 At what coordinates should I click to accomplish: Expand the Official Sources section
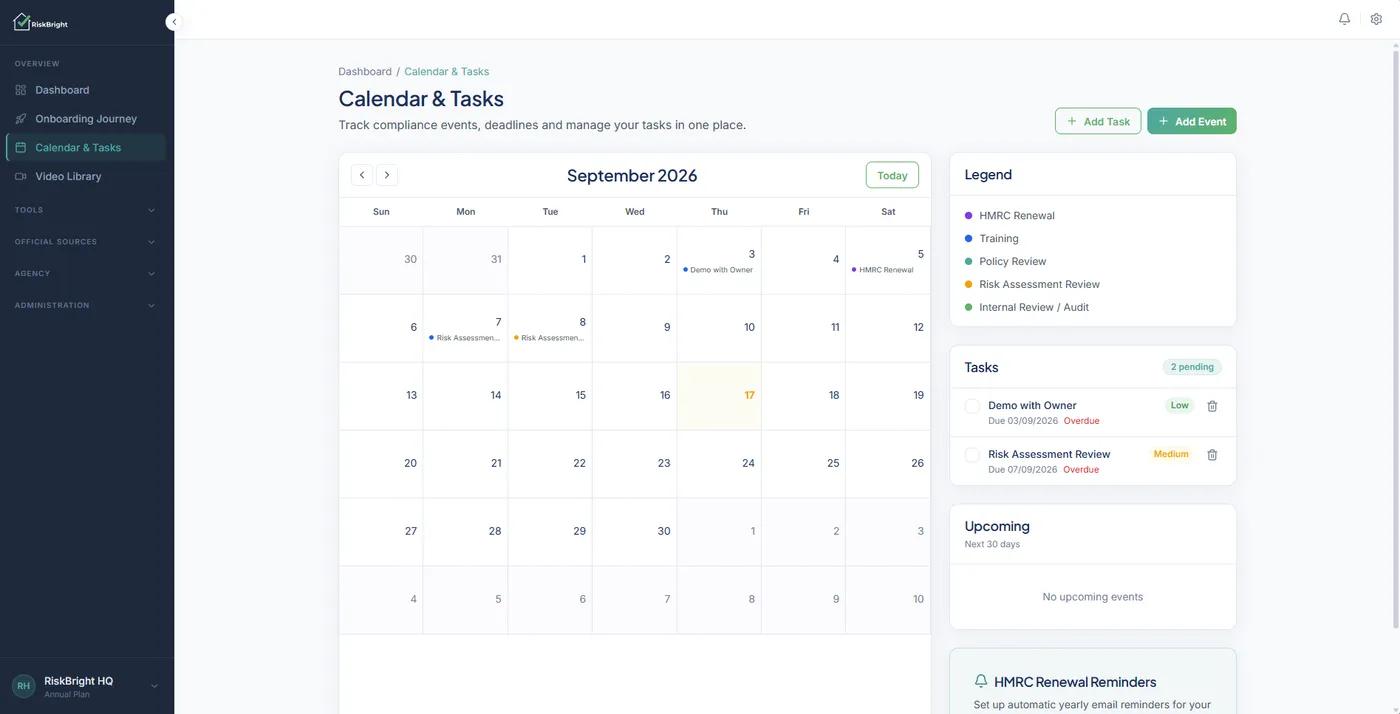click(x=86, y=242)
